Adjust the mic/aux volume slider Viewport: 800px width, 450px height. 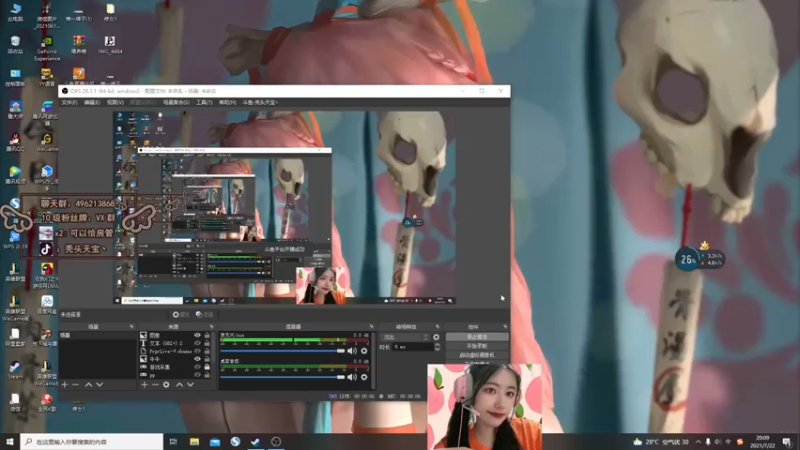click(x=283, y=351)
